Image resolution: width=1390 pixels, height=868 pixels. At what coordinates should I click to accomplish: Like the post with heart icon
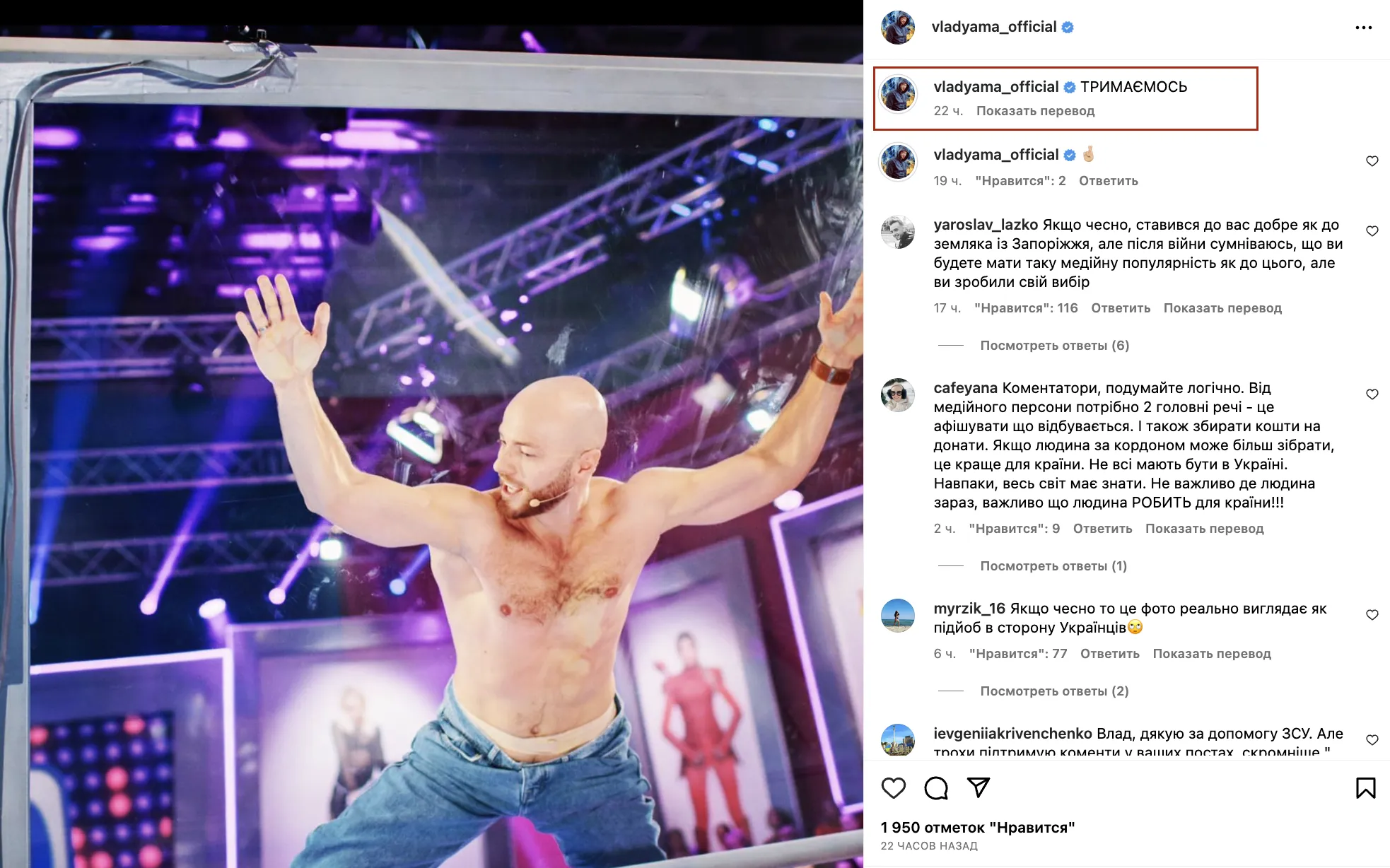pos(893,787)
